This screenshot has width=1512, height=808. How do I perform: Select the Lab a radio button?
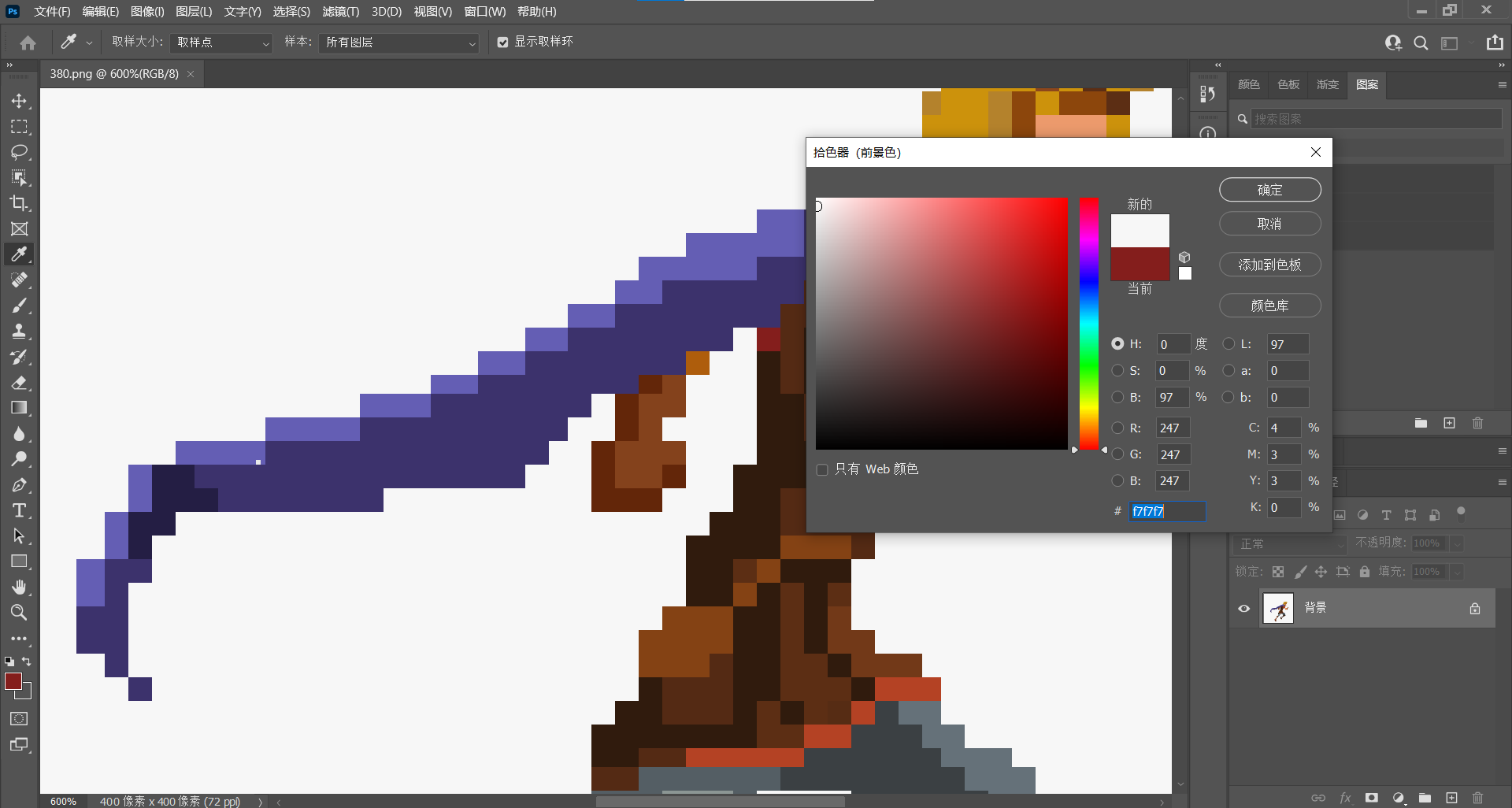coord(1228,370)
